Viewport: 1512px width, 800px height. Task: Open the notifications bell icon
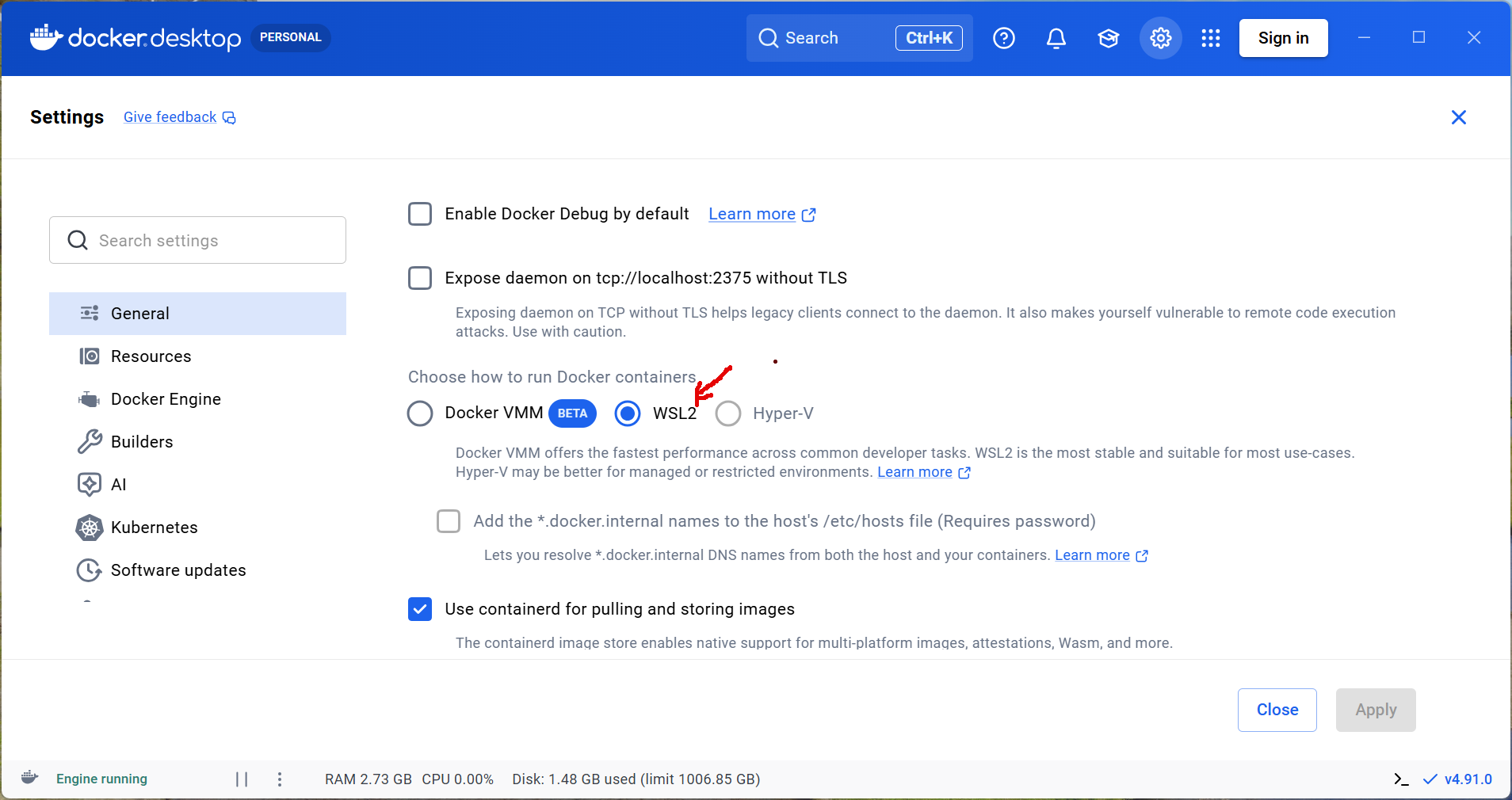pyautogui.click(x=1056, y=38)
